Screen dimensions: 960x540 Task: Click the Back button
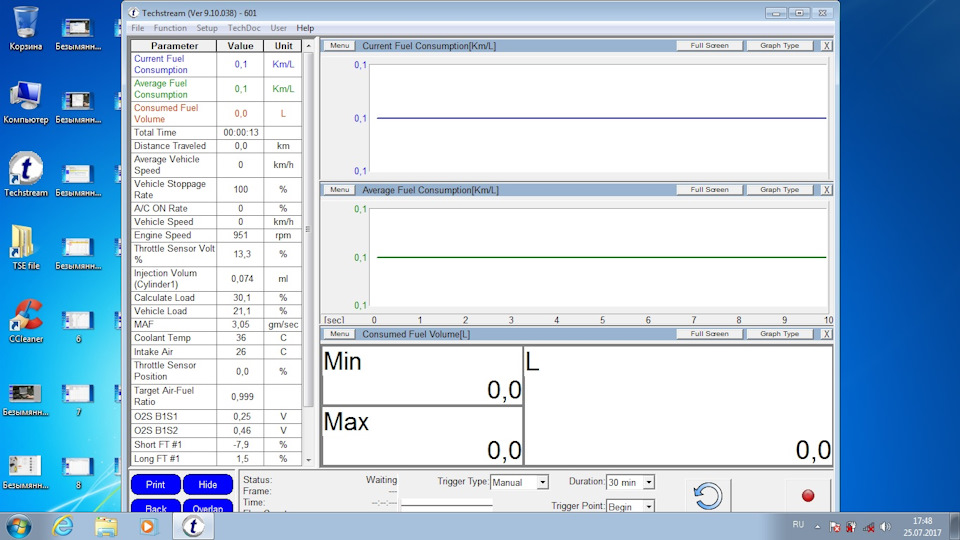(156, 506)
